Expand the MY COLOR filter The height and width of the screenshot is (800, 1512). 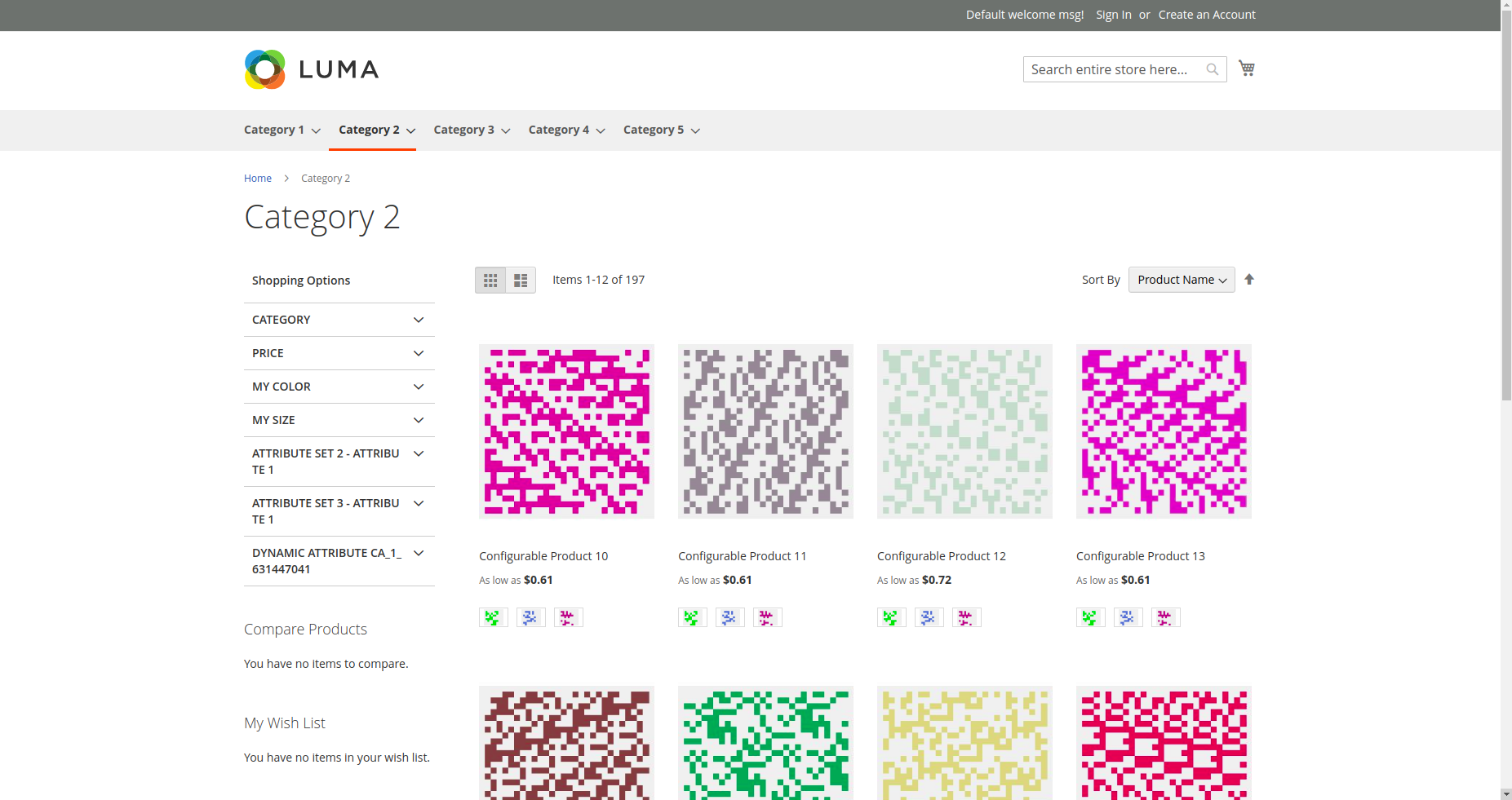(339, 387)
